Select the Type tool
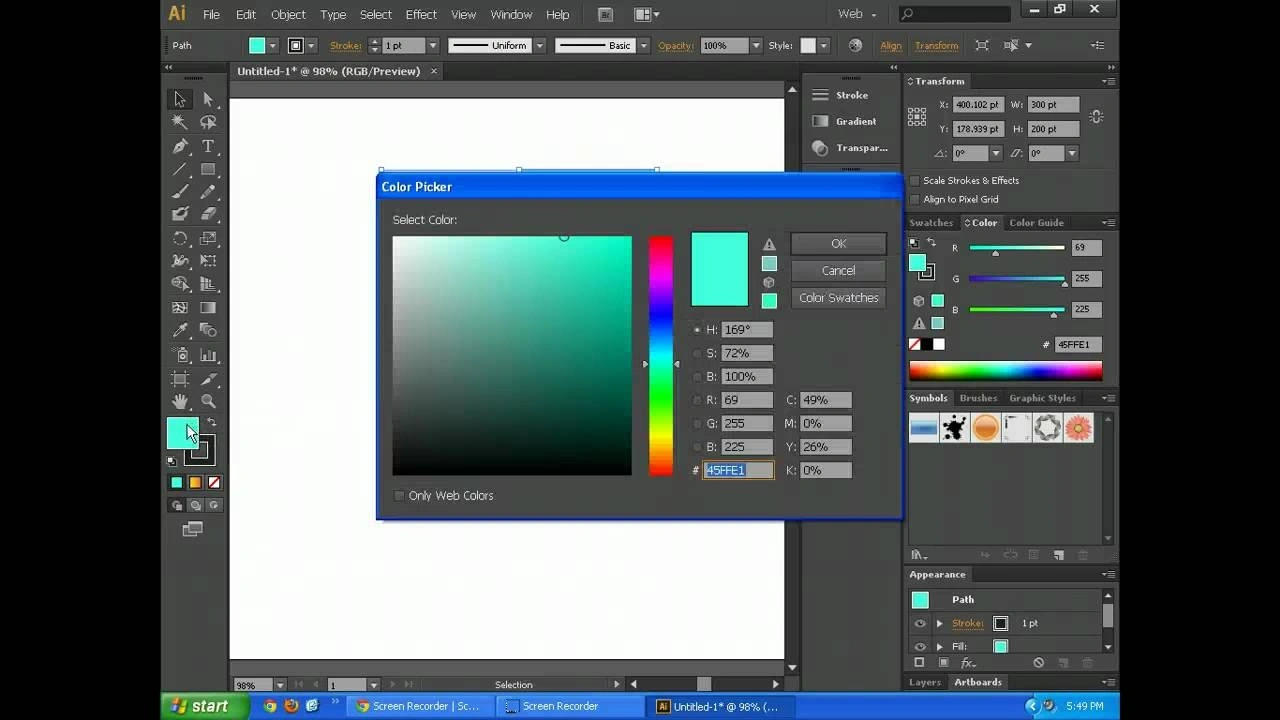Screen dimensions: 1280x720 (x=209, y=146)
